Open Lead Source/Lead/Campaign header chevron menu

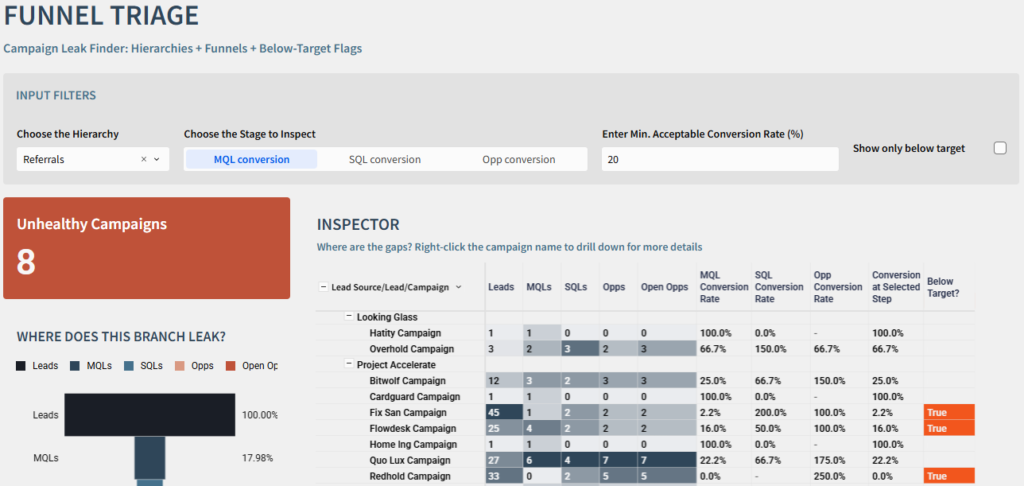(x=458, y=287)
